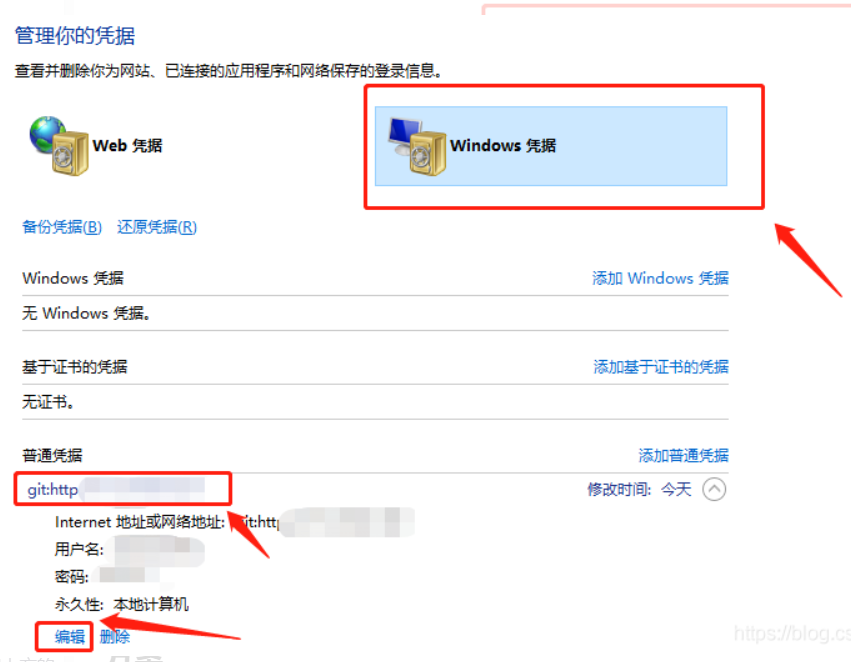Select the Web 凭据 tab label
The height and width of the screenshot is (662, 851).
tap(127, 145)
